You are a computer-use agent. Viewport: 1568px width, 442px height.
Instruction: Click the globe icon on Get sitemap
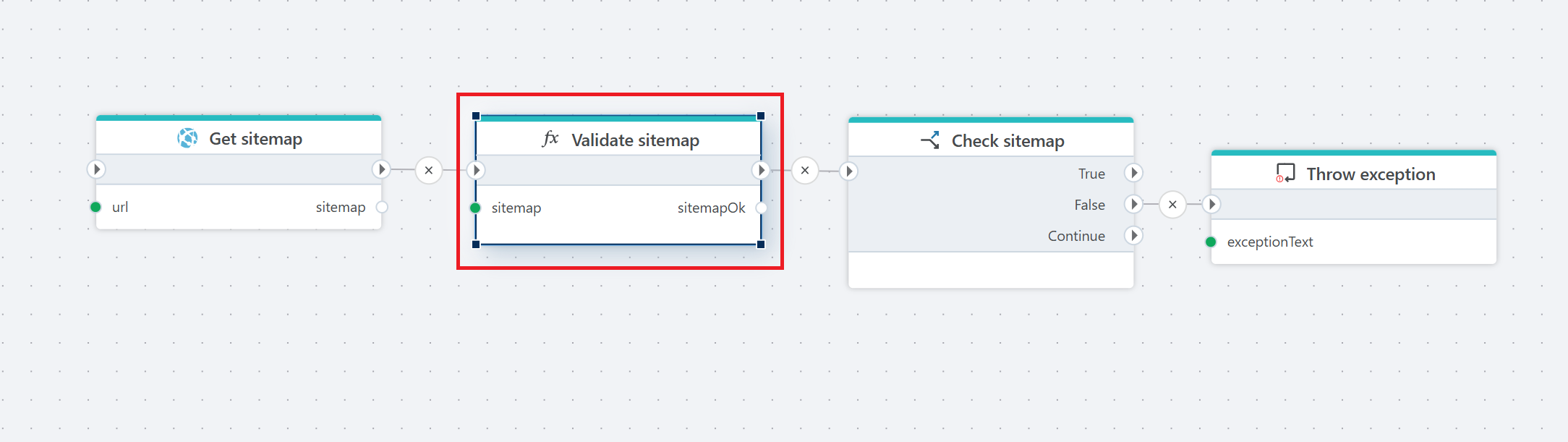pos(187,138)
